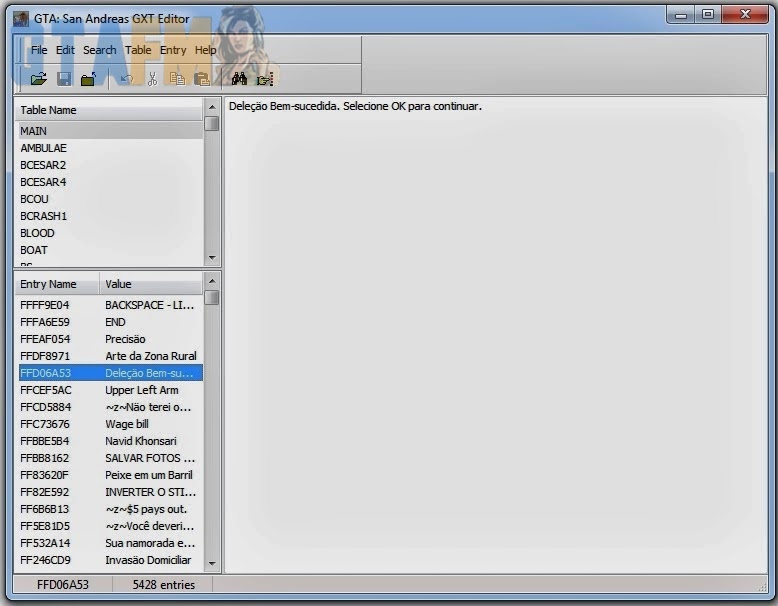778x606 pixels.
Task: Open the File menu
Action: coord(39,50)
